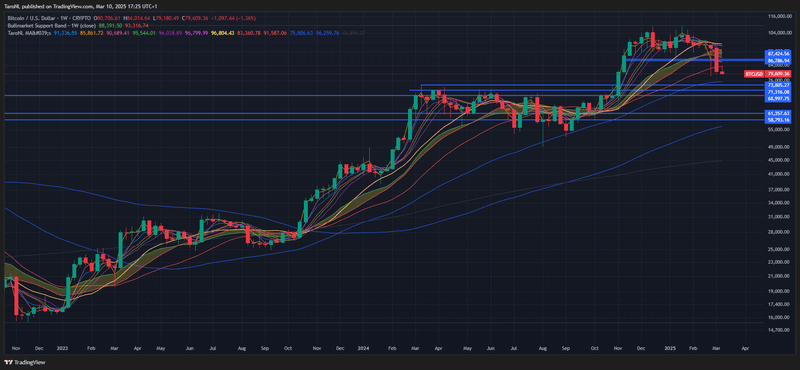Click the 17,400.00 price axis label
Viewport: 800px width, 370px height.
[x=778, y=304]
